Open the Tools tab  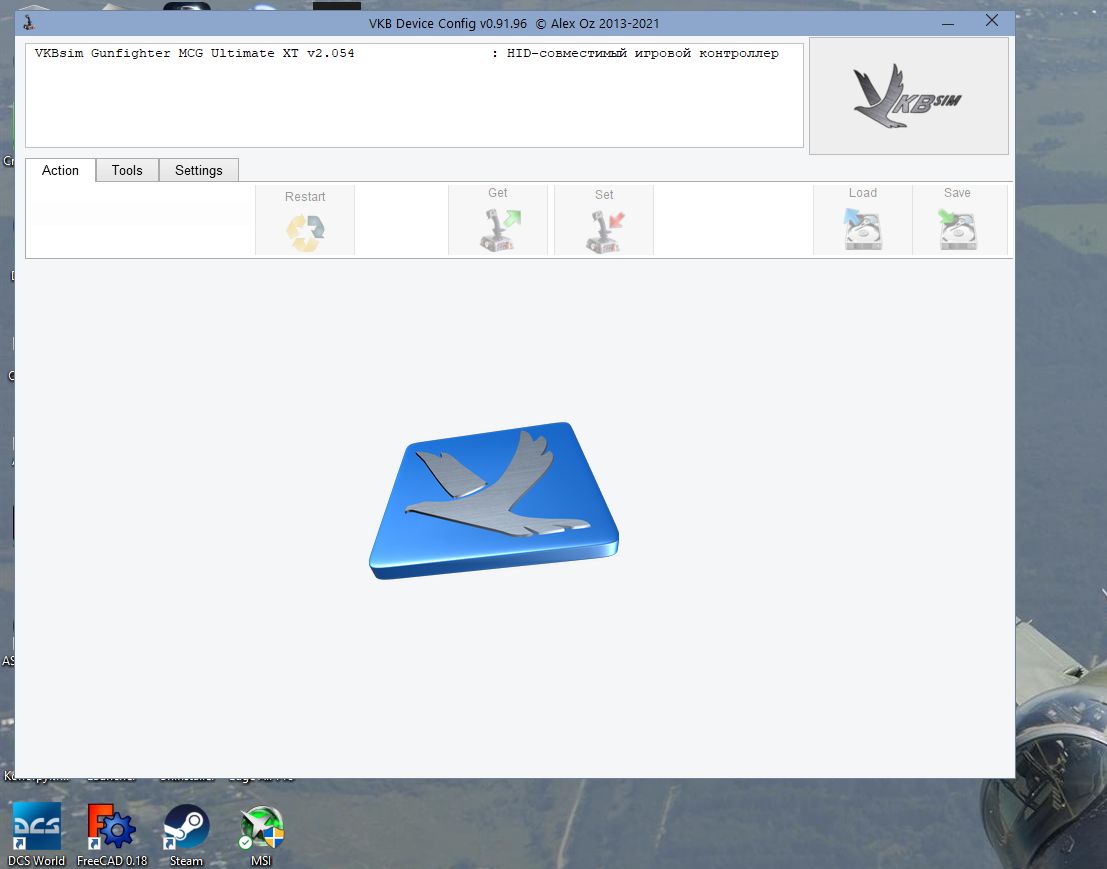click(x=127, y=170)
